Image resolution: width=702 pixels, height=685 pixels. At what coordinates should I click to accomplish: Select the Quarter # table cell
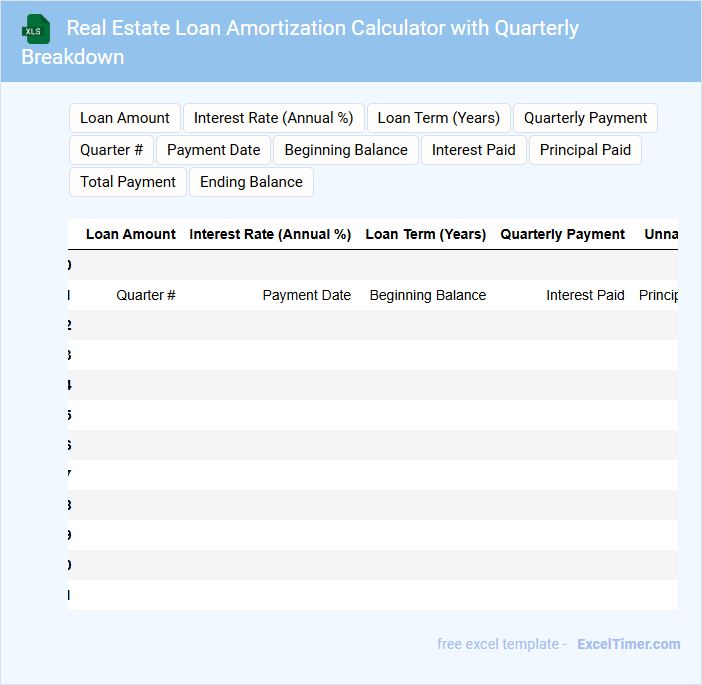tap(146, 295)
